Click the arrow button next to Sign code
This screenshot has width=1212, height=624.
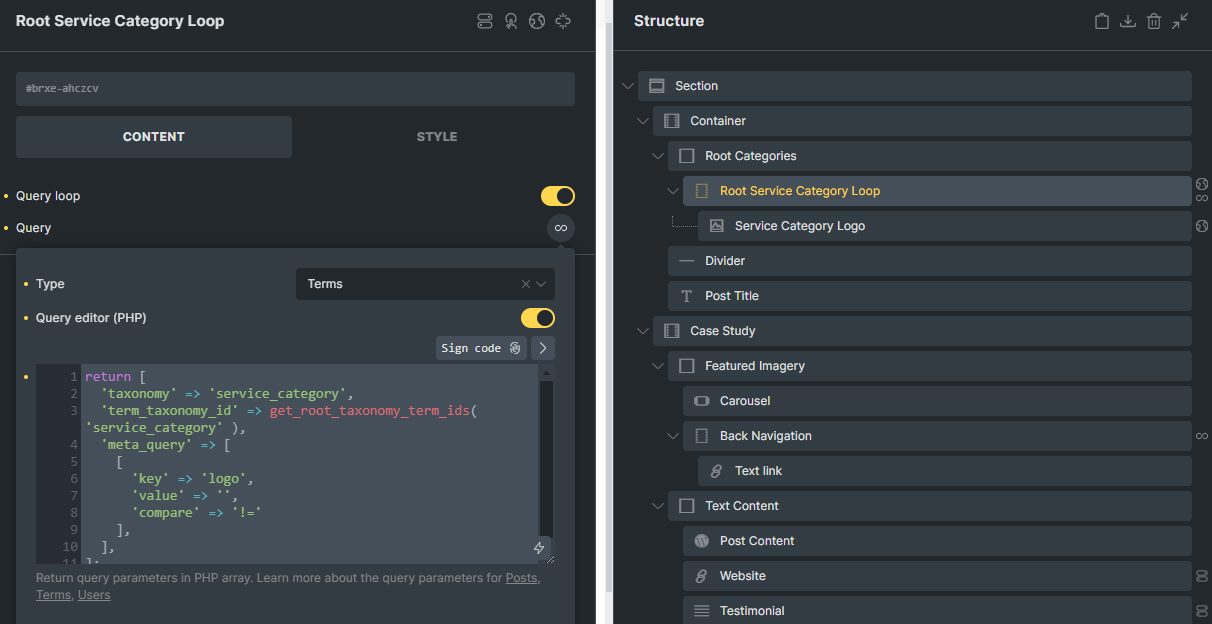[542, 348]
